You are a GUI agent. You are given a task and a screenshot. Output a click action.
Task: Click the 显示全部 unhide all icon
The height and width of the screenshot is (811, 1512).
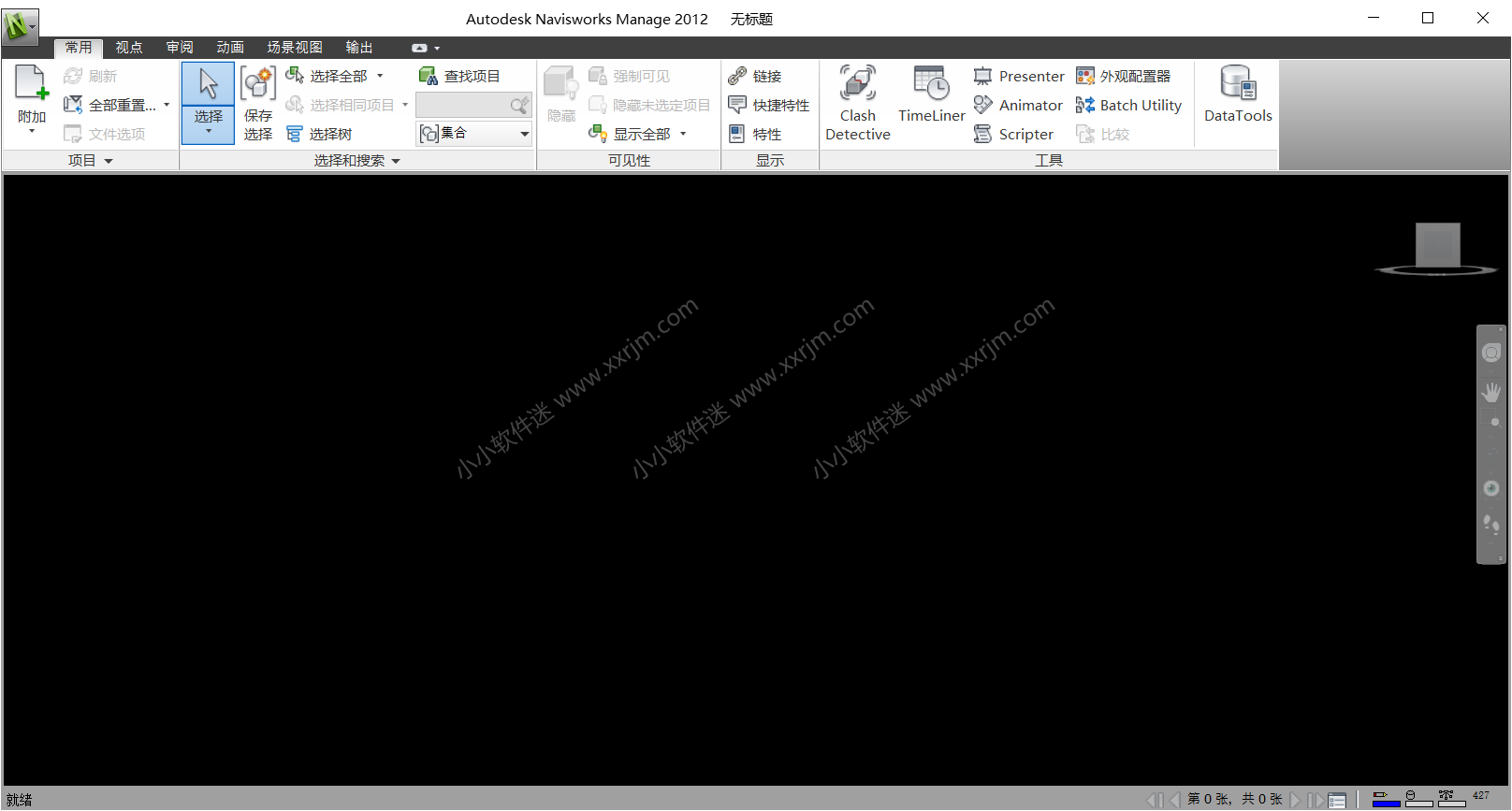pos(598,134)
